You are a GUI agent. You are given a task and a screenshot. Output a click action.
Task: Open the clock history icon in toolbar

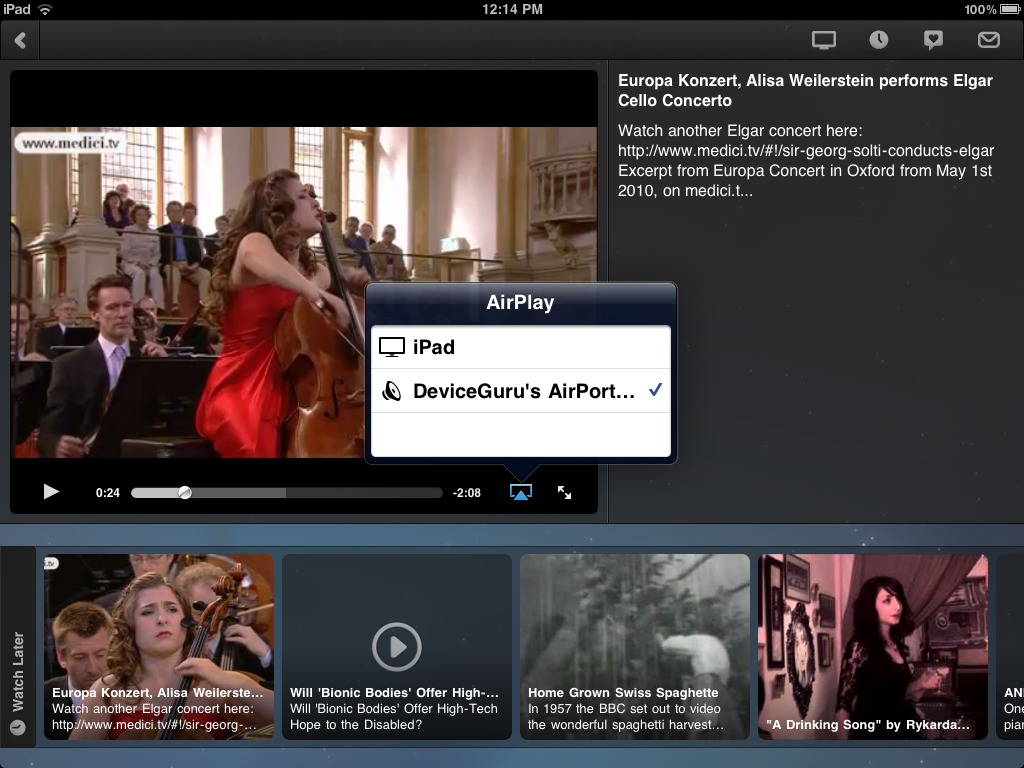click(x=878, y=40)
